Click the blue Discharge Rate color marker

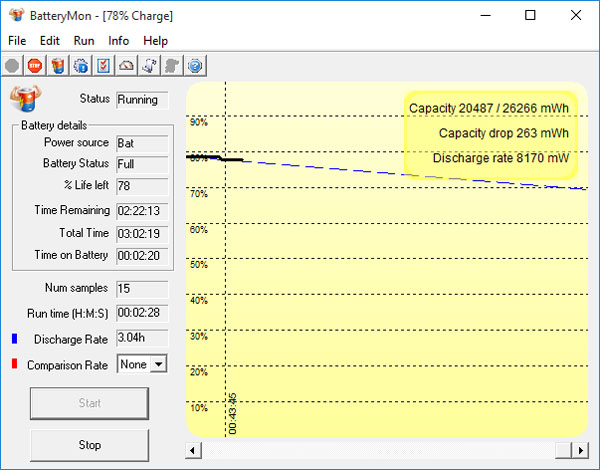pyautogui.click(x=15, y=339)
